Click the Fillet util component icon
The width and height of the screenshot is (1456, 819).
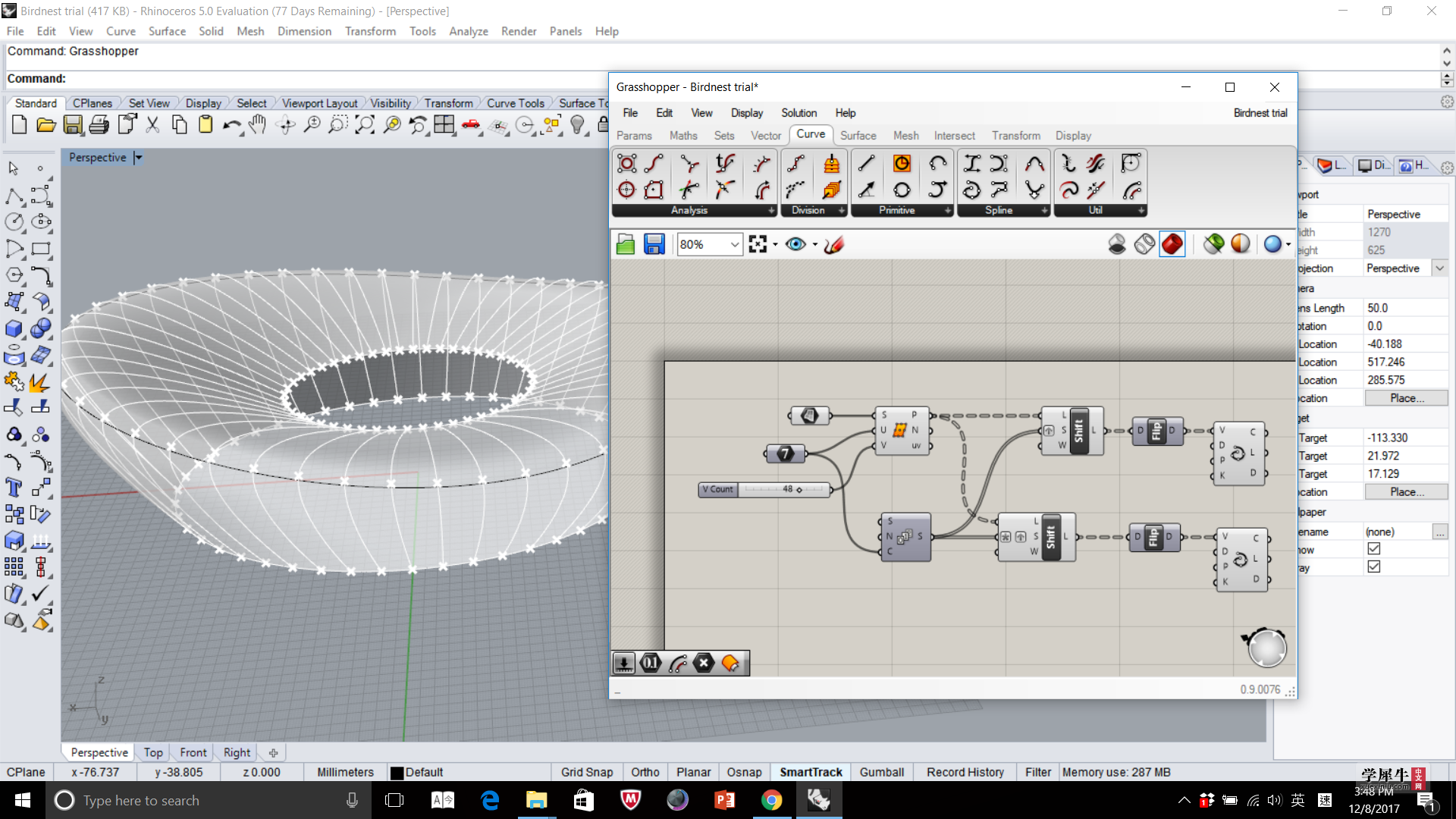pos(1131,164)
